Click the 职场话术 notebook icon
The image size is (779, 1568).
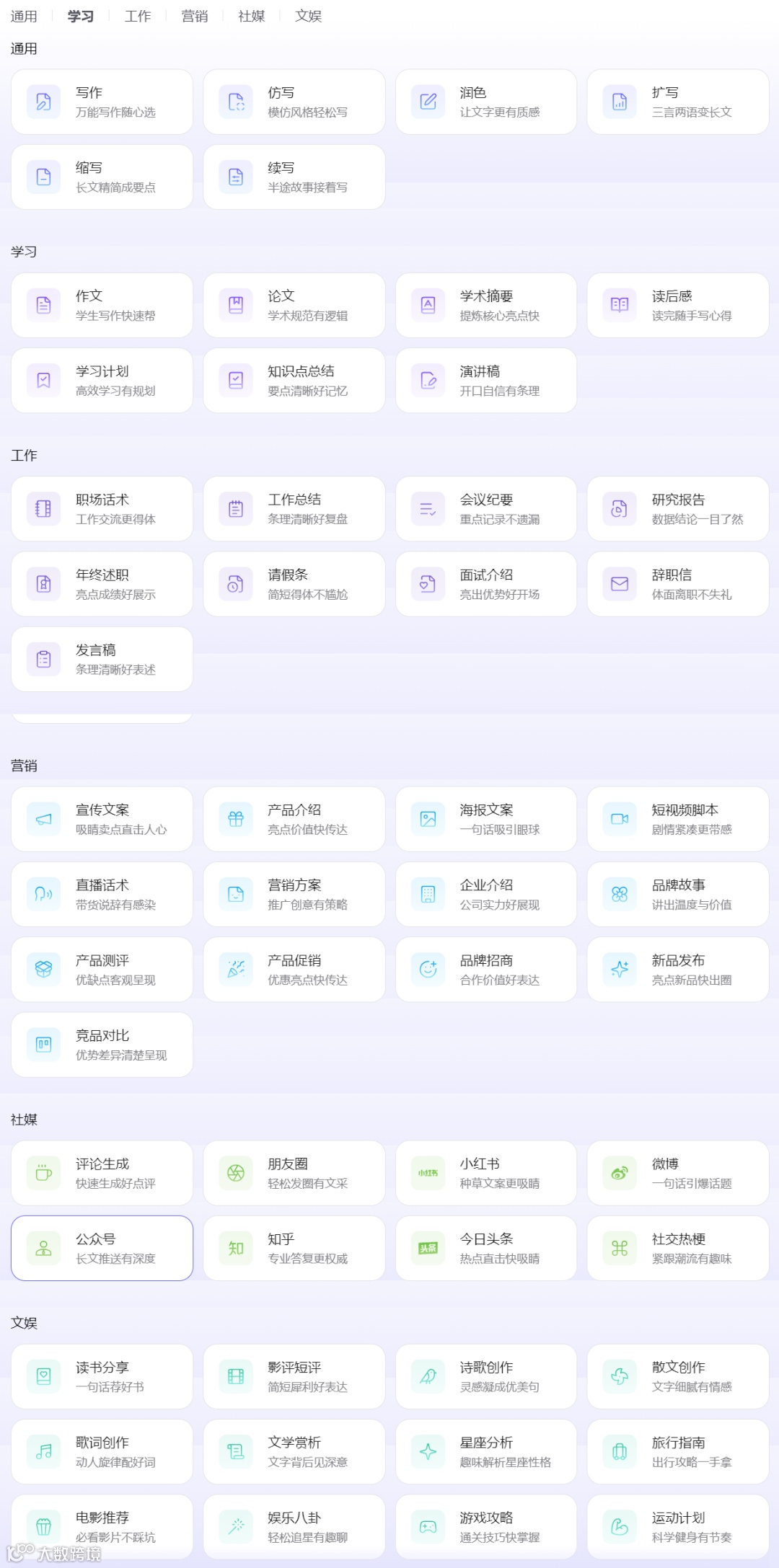44,509
